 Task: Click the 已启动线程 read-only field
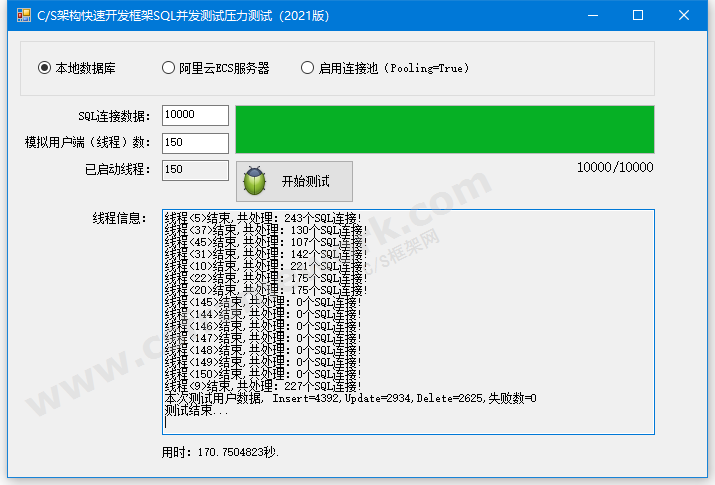195,170
